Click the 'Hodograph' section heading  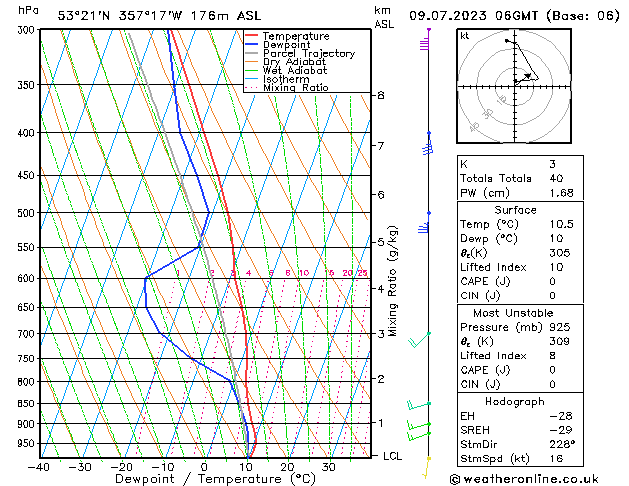515,402
